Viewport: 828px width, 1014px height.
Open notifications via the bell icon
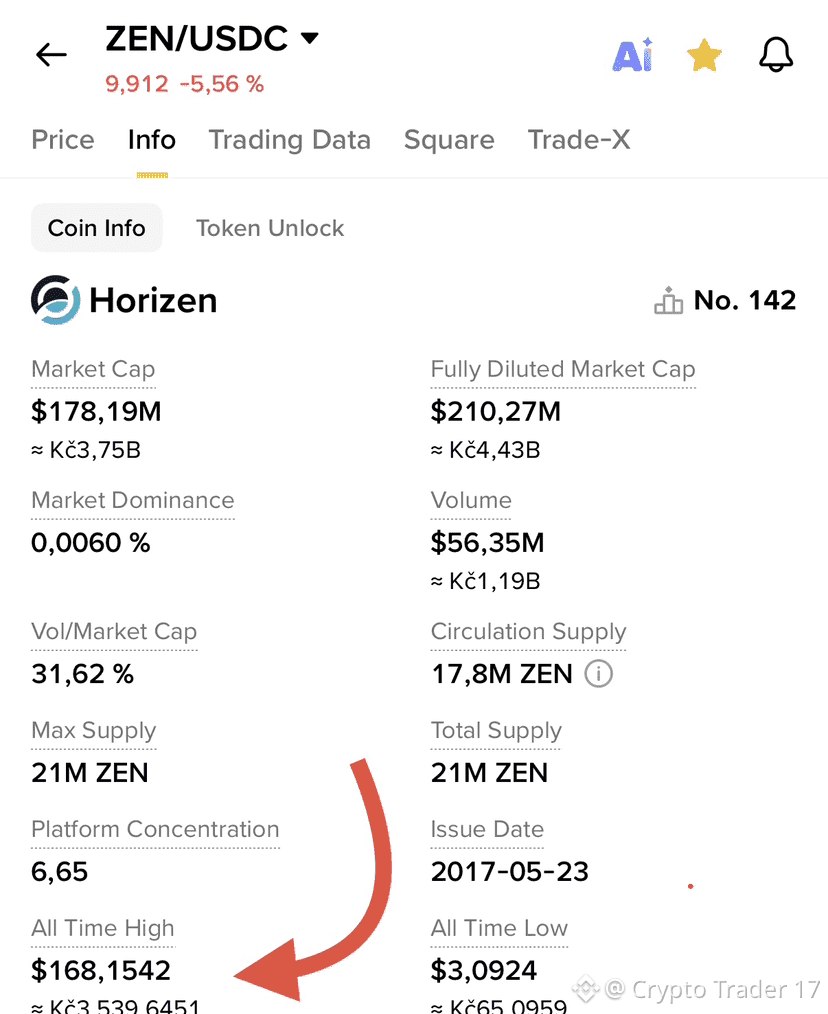(776, 55)
